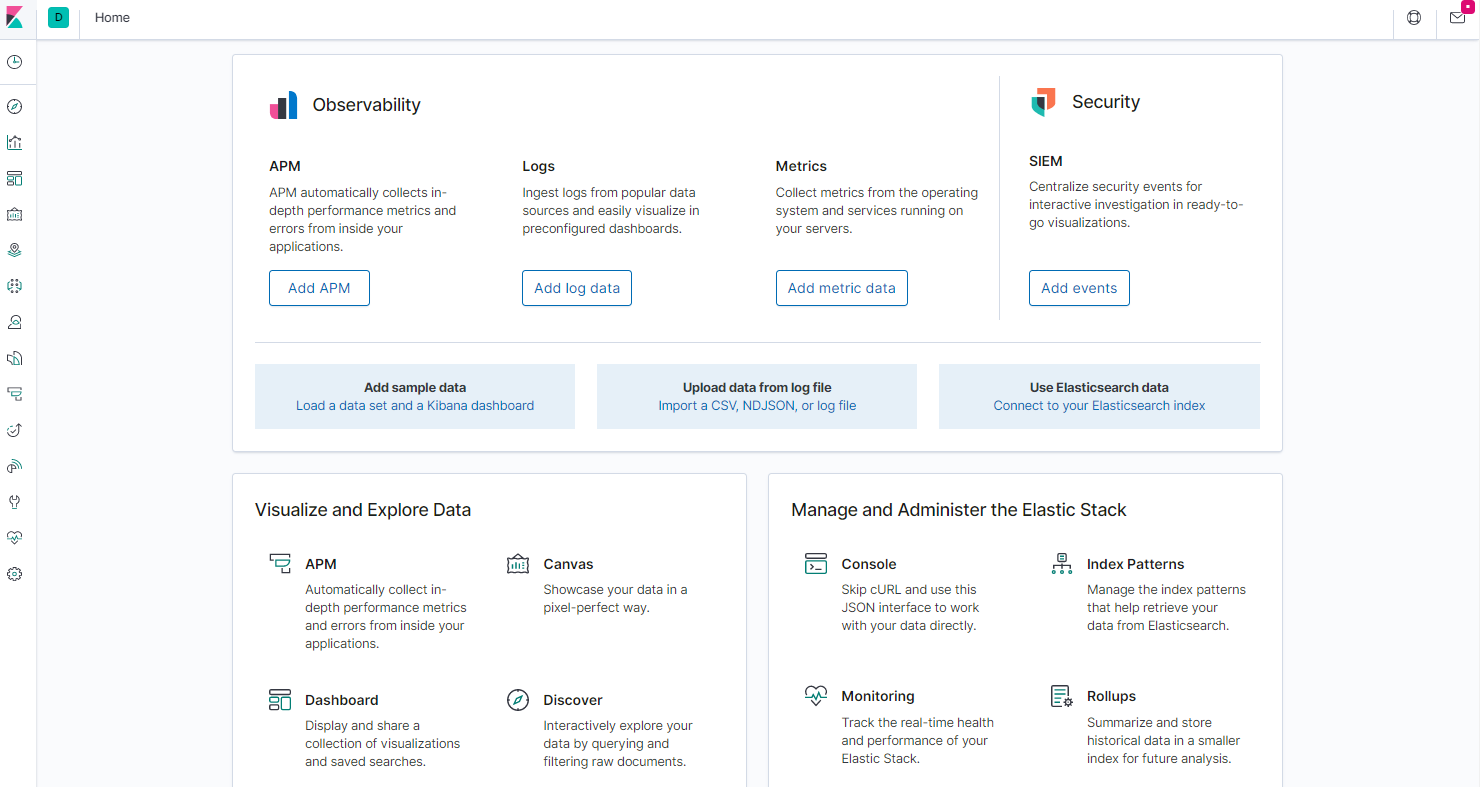Click the Add APM button
1480x787 pixels.
pyautogui.click(x=319, y=288)
